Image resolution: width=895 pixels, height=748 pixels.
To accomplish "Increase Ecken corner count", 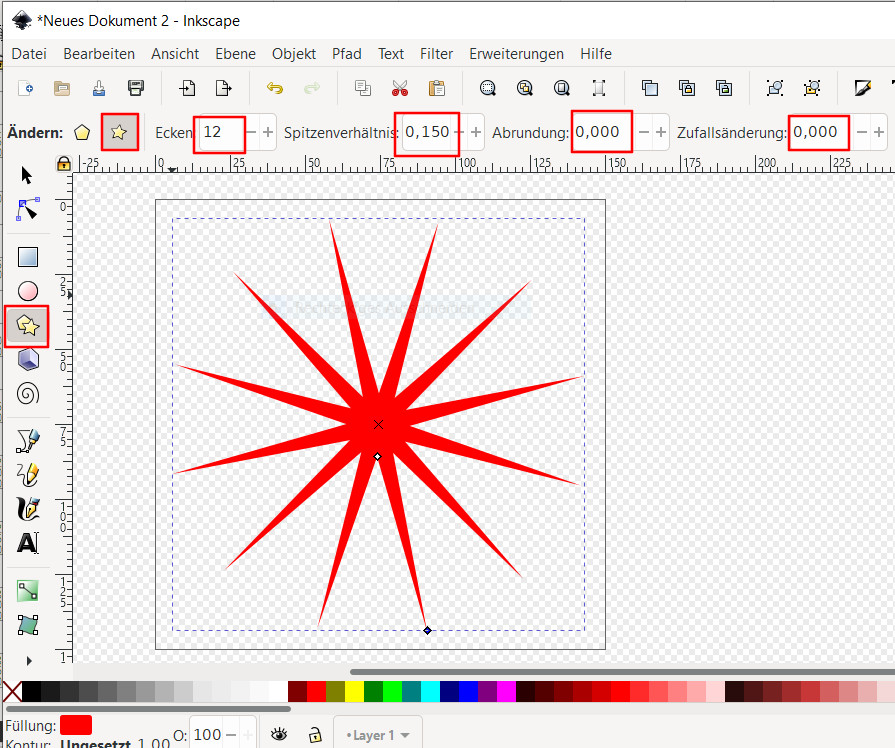I will (x=268, y=132).
